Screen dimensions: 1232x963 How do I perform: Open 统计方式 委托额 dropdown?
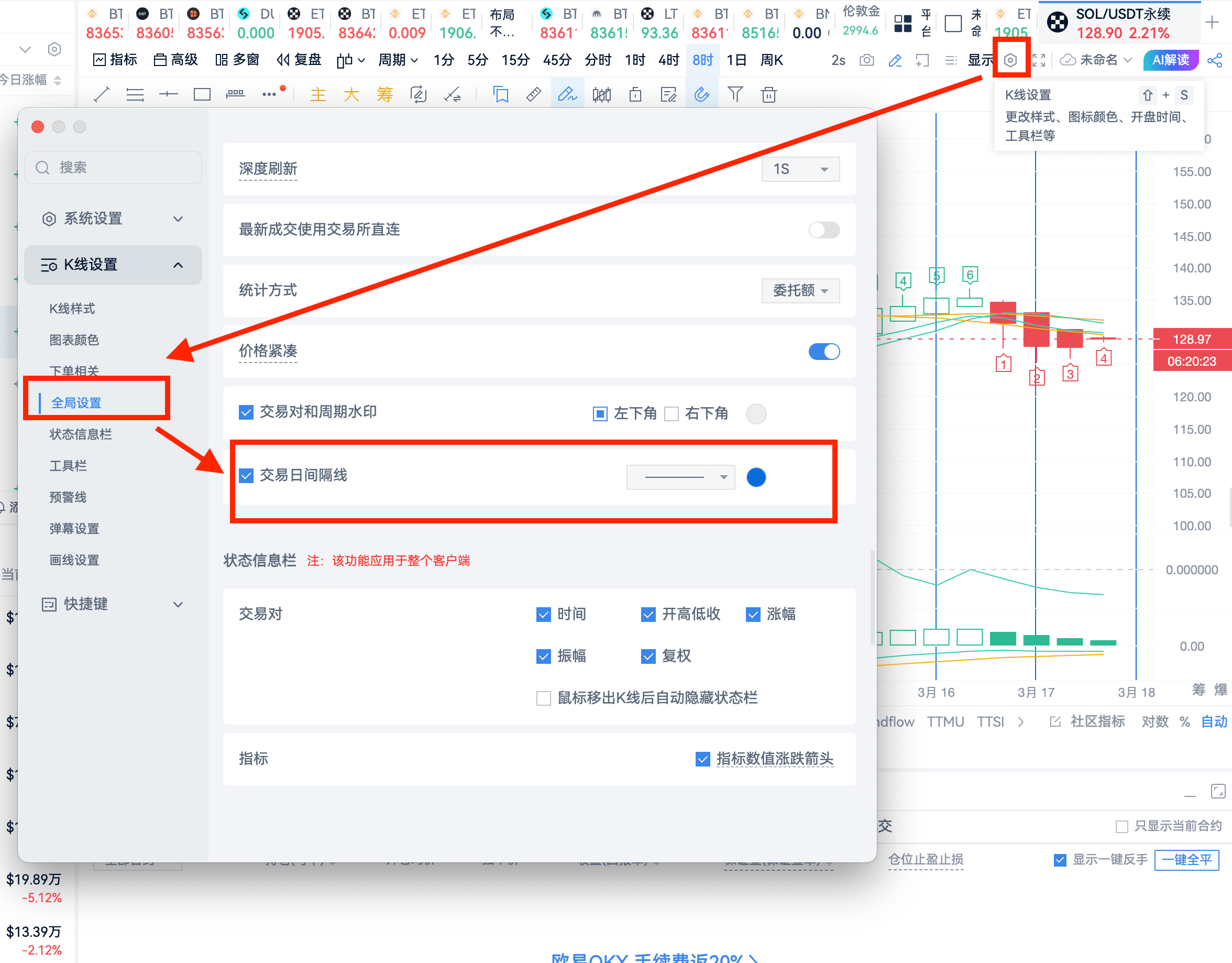[x=800, y=291]
